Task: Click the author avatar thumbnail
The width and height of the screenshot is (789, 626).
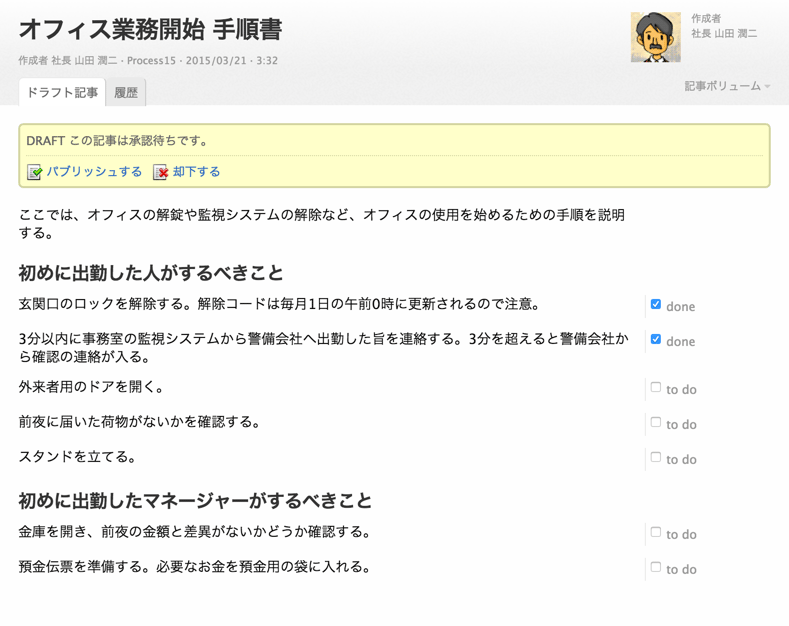Action: [x=656, y=37]
